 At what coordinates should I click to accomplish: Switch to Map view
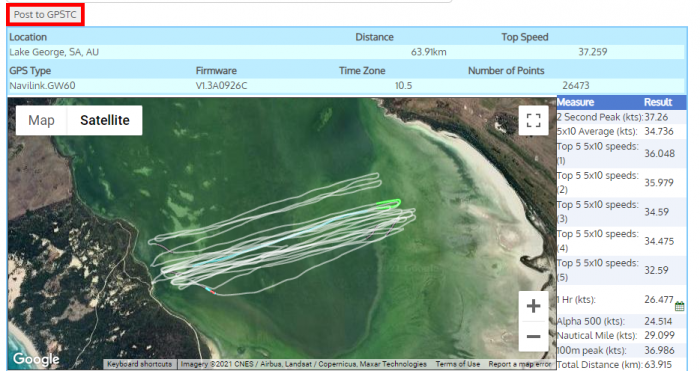[x=41, y=121]
